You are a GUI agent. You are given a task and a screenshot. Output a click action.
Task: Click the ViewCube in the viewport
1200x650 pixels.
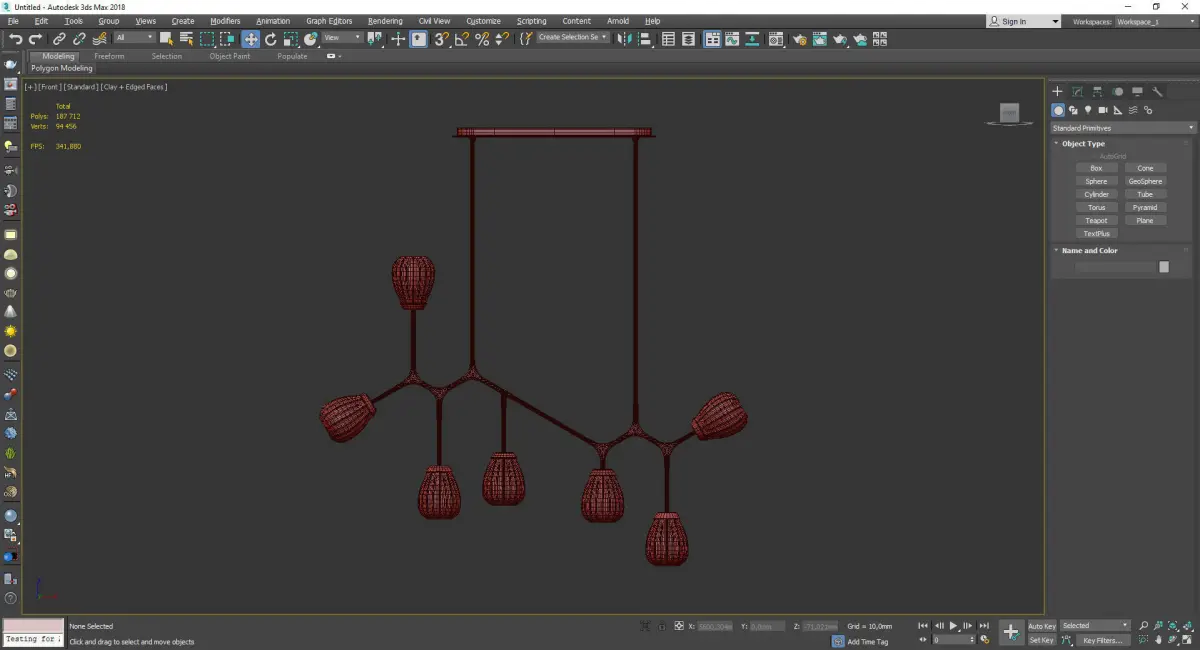point(1009,114)
